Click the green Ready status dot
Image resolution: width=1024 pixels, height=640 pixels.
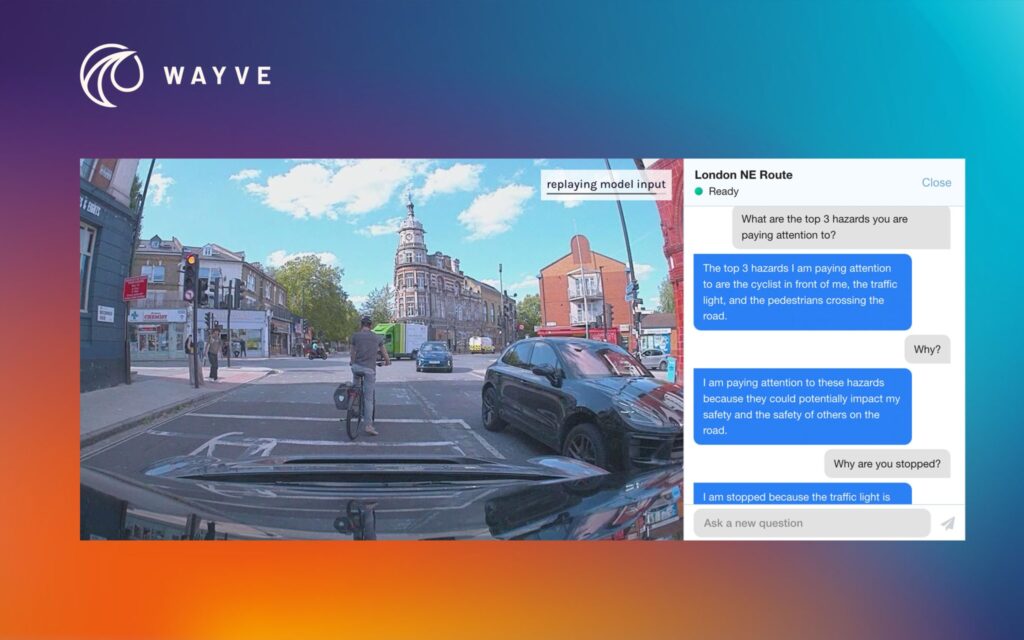699,191
